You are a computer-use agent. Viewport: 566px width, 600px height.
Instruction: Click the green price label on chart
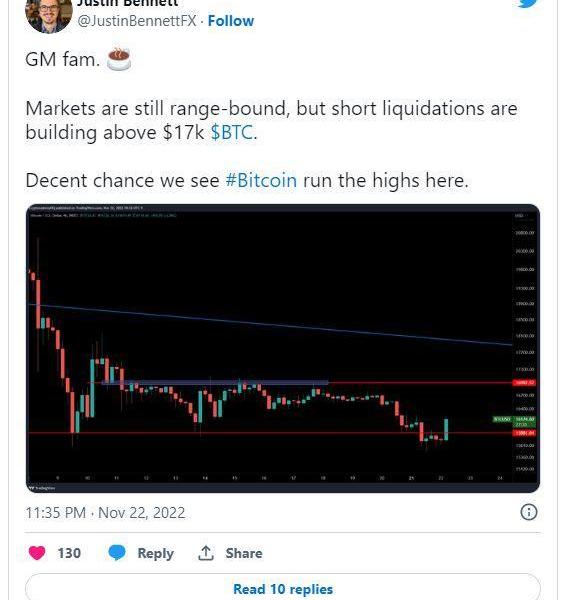pos(524,419)
